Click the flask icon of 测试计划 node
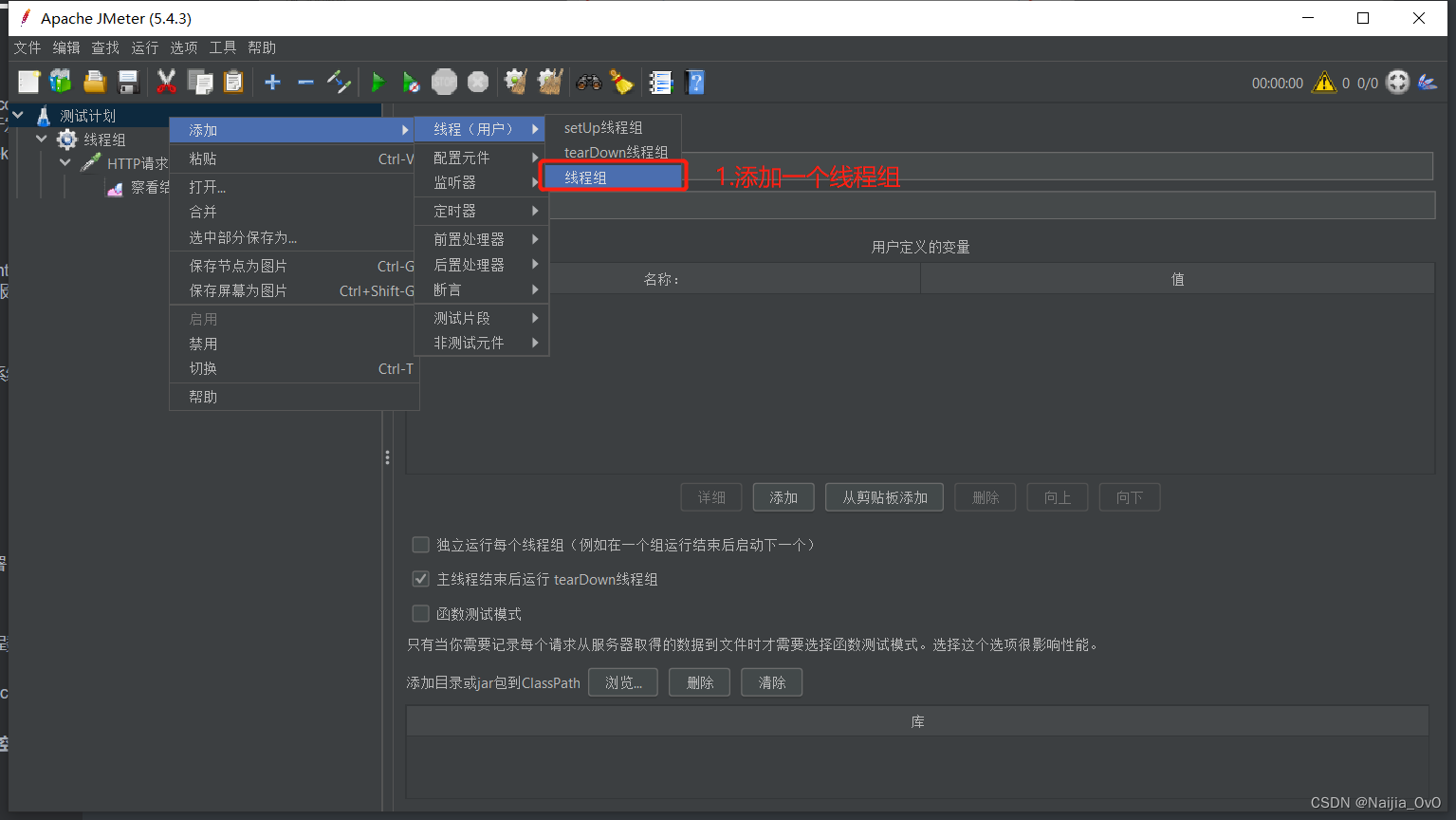The width and height of the screenshot is (1456, 820). pyautogui.click(x=43, y=116)
